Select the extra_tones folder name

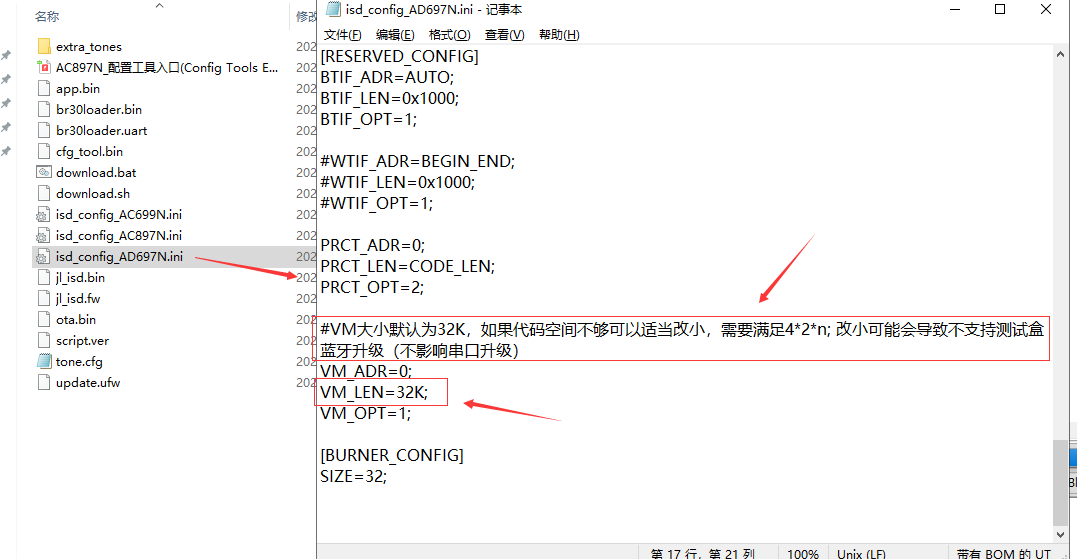89,47
